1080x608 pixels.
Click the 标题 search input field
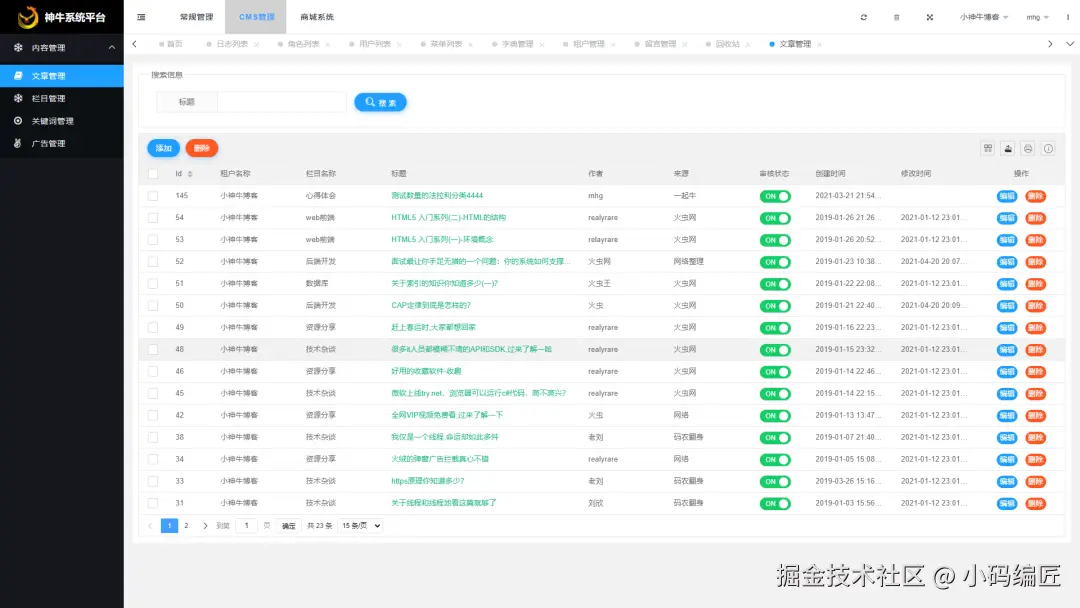coord(282,102)
